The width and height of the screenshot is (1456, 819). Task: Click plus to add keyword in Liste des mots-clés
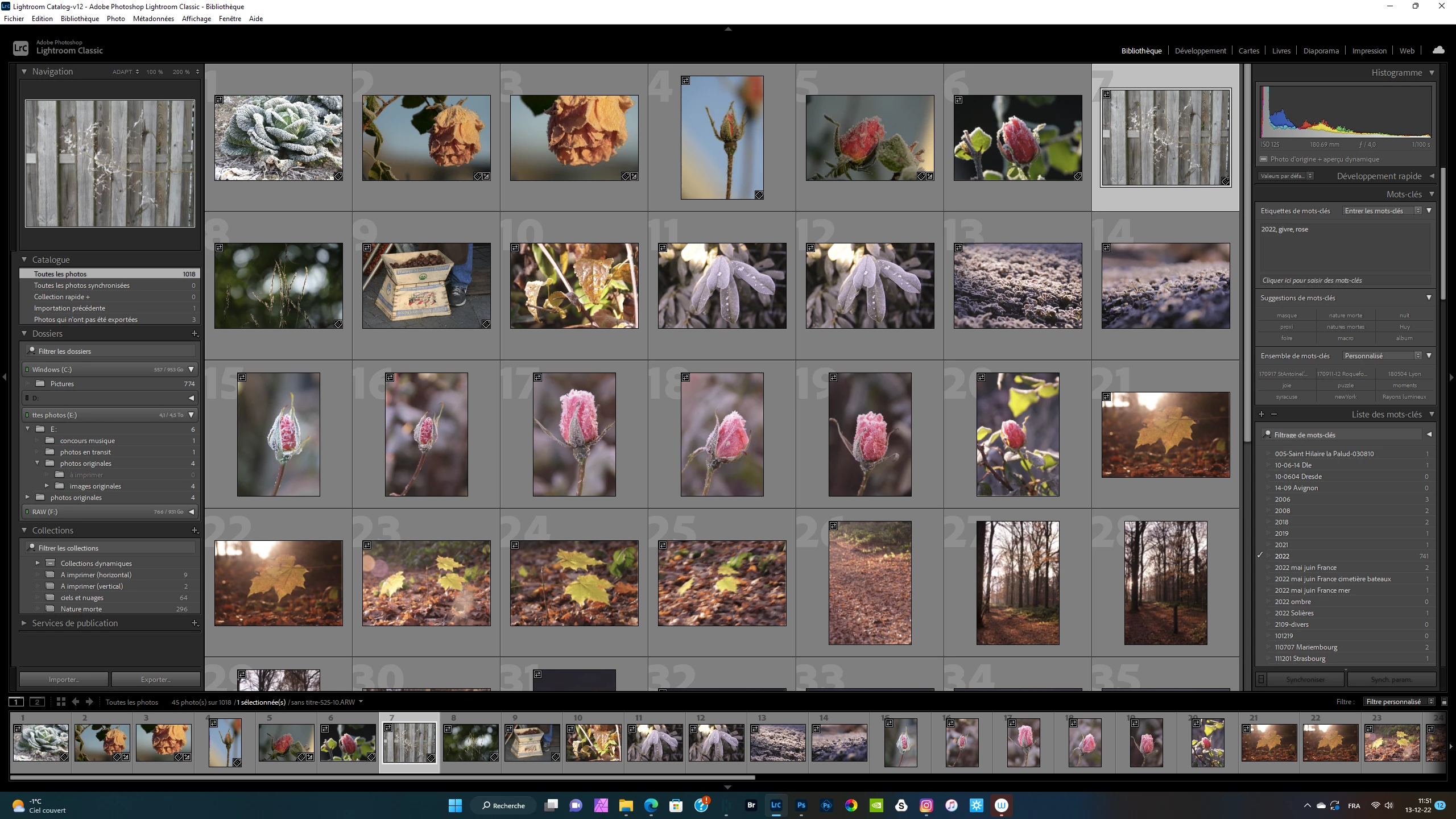tap(1261, 414)
